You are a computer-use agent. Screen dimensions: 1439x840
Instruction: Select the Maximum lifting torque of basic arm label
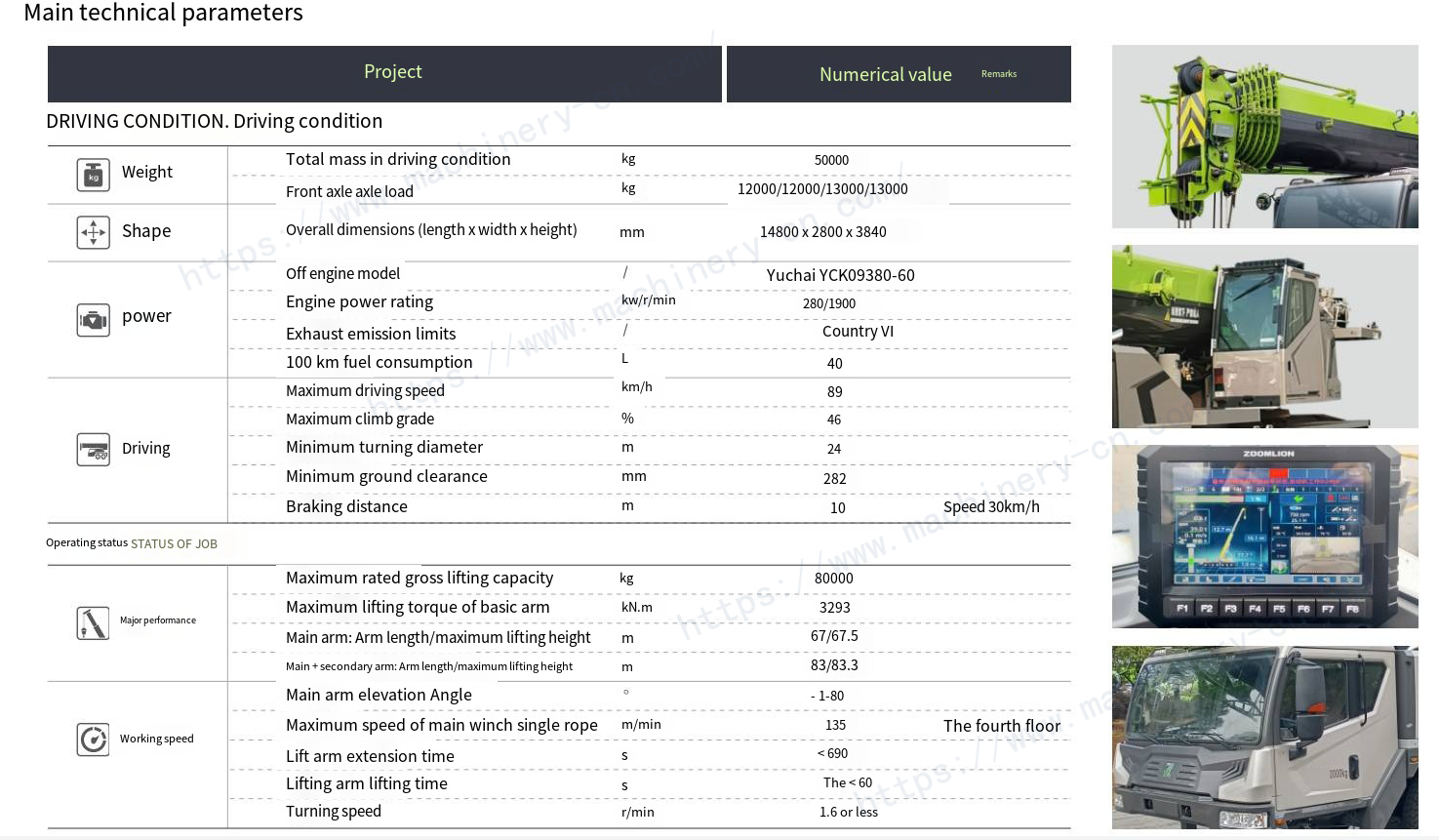(x=418, y=608)
